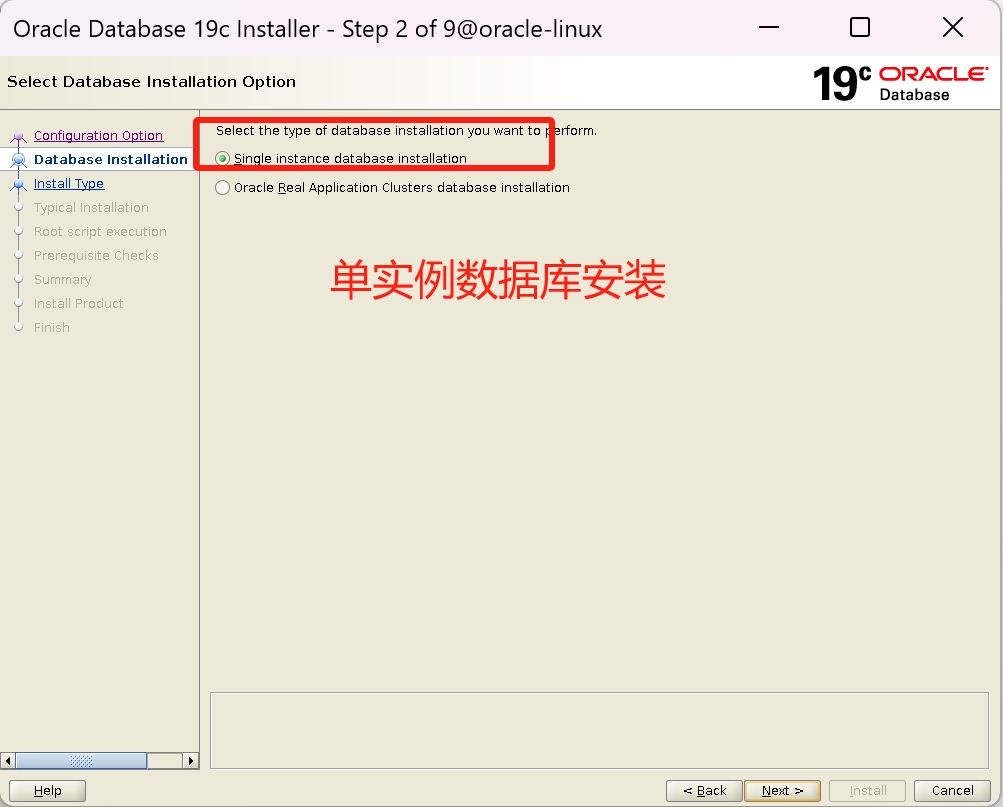Go to the Install Type step link
The height and width of the screenshot is (807, 1003).
point(69,184)
